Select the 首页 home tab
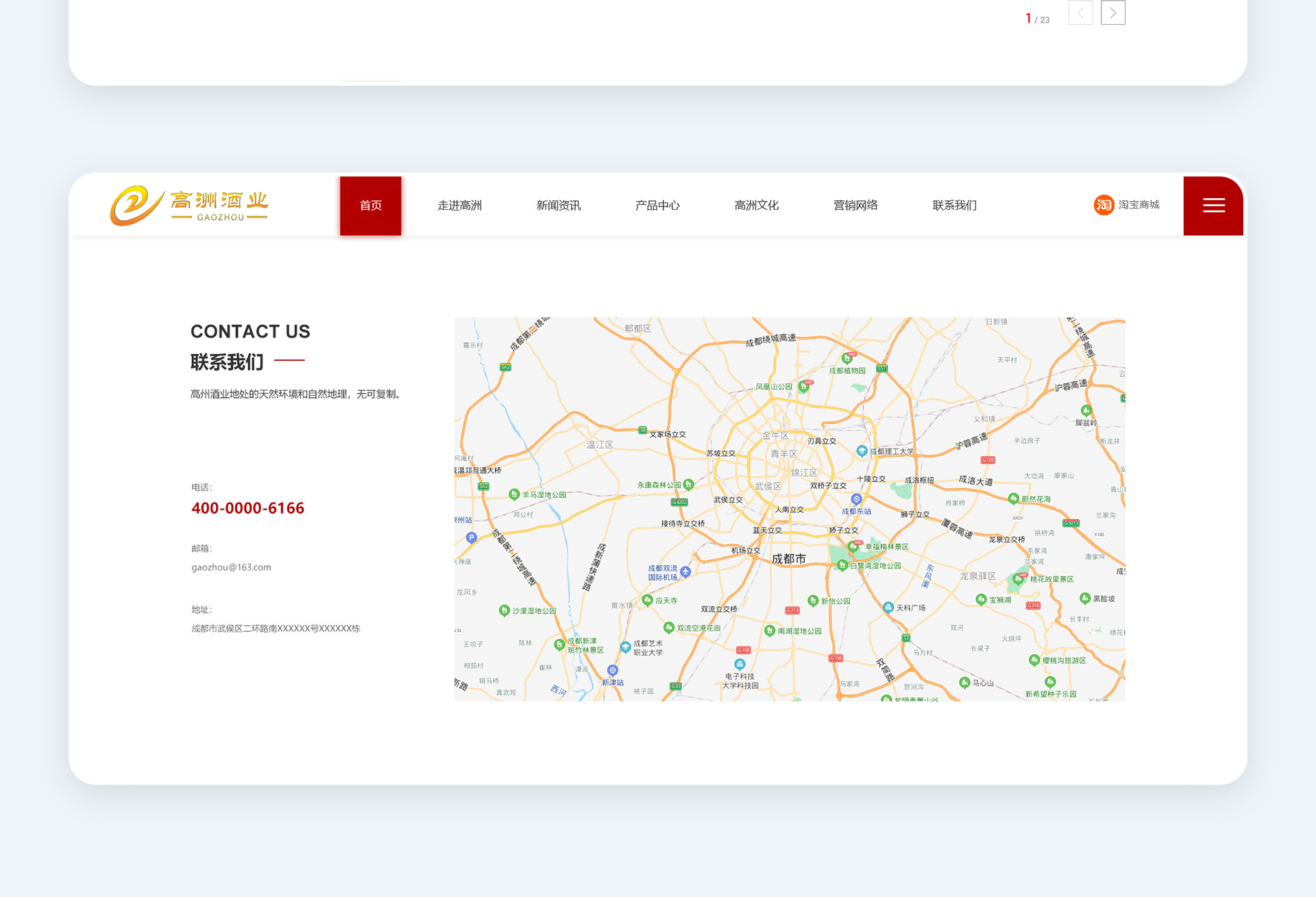Viewport: 1316px width, 897px height. [371, 206]
